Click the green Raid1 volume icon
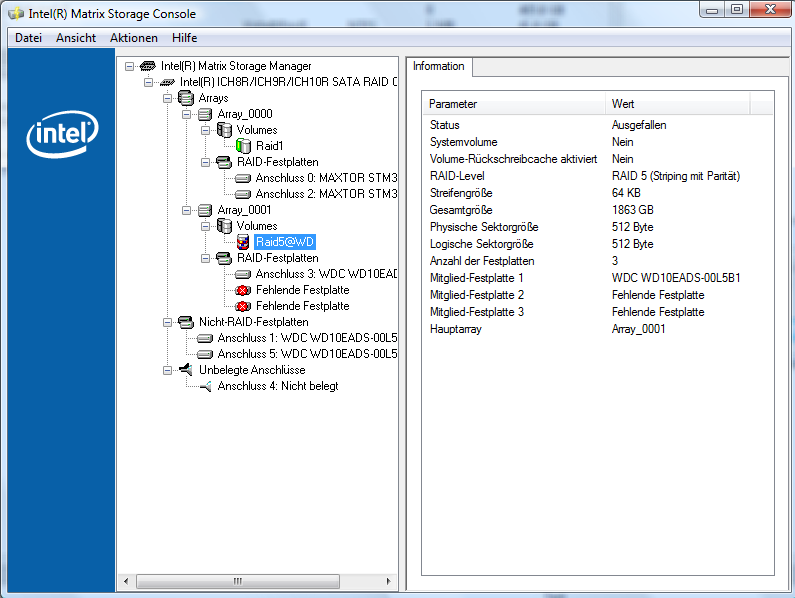The width and height of the screenshot is (795, 598). (x=243, y=146)
